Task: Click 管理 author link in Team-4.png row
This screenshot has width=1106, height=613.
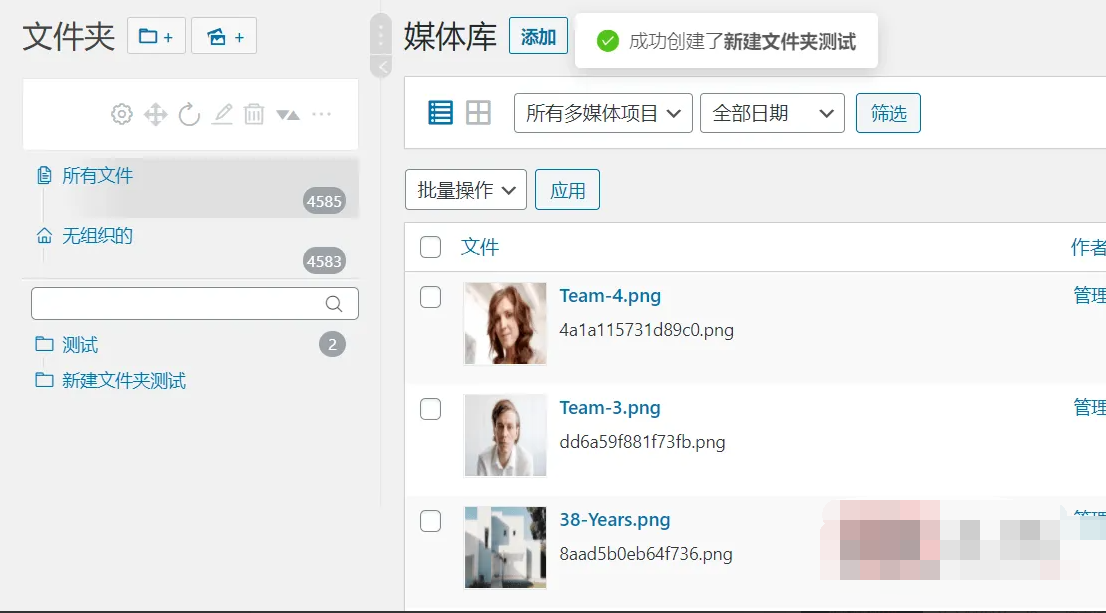Action: pyautogui.click(x=1089, y=296)
